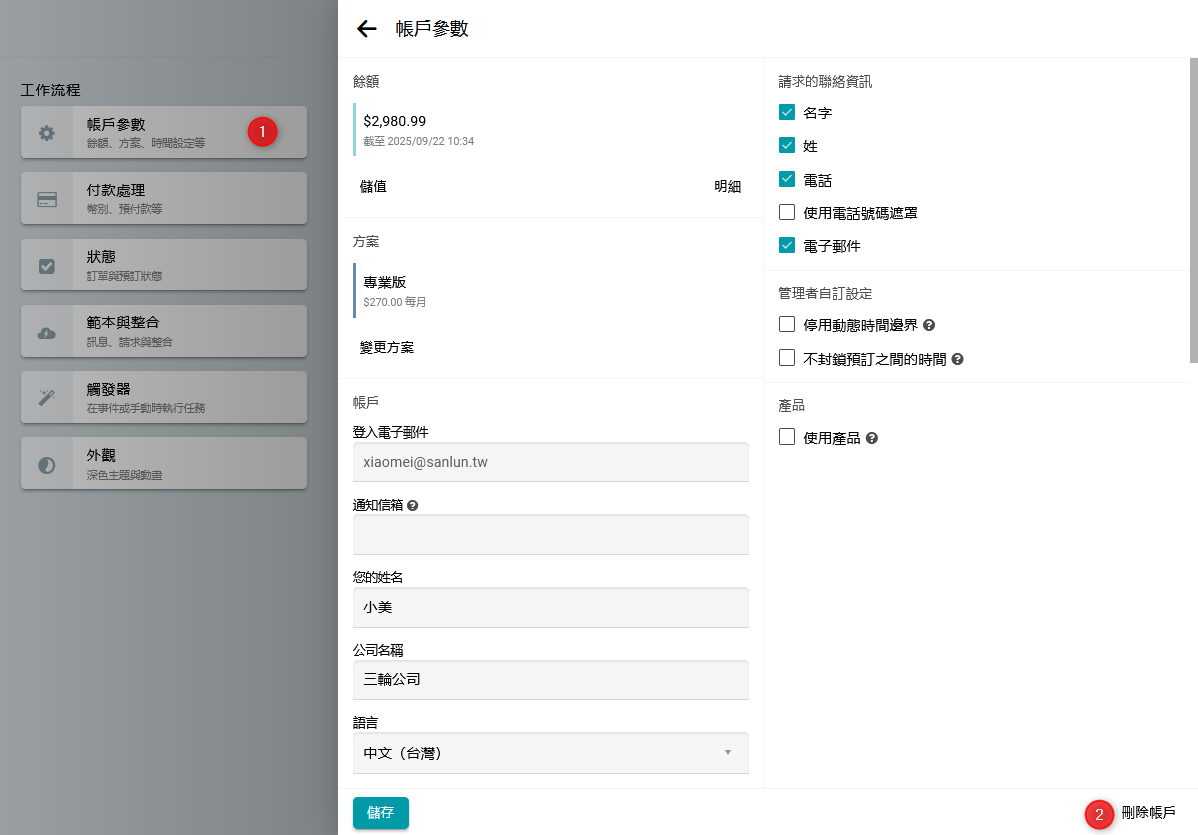The image size is (1198, 835).
Task: Check the 不封鎖預訂之間的時間 option
Action: coord(787,358)
